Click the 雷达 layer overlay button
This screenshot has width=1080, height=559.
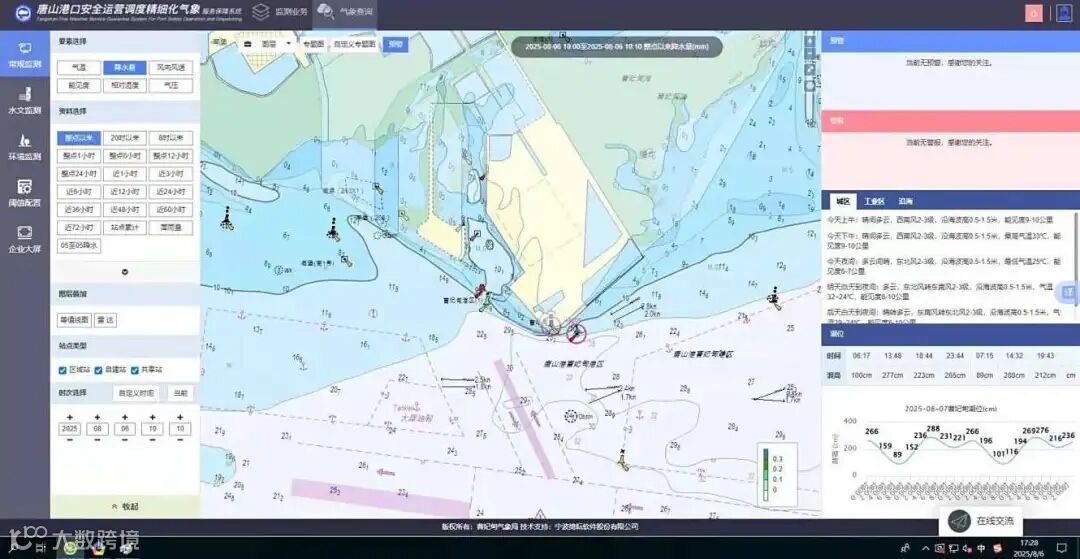tap(105, 319)
